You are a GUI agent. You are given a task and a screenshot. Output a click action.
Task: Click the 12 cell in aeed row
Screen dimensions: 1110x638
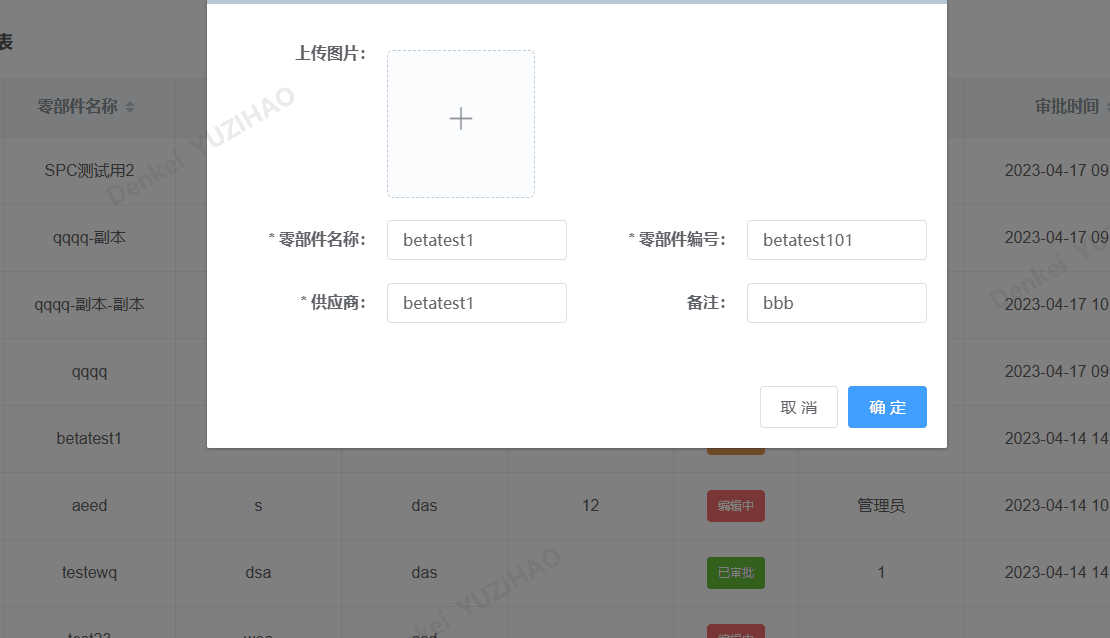coord(590,506)
